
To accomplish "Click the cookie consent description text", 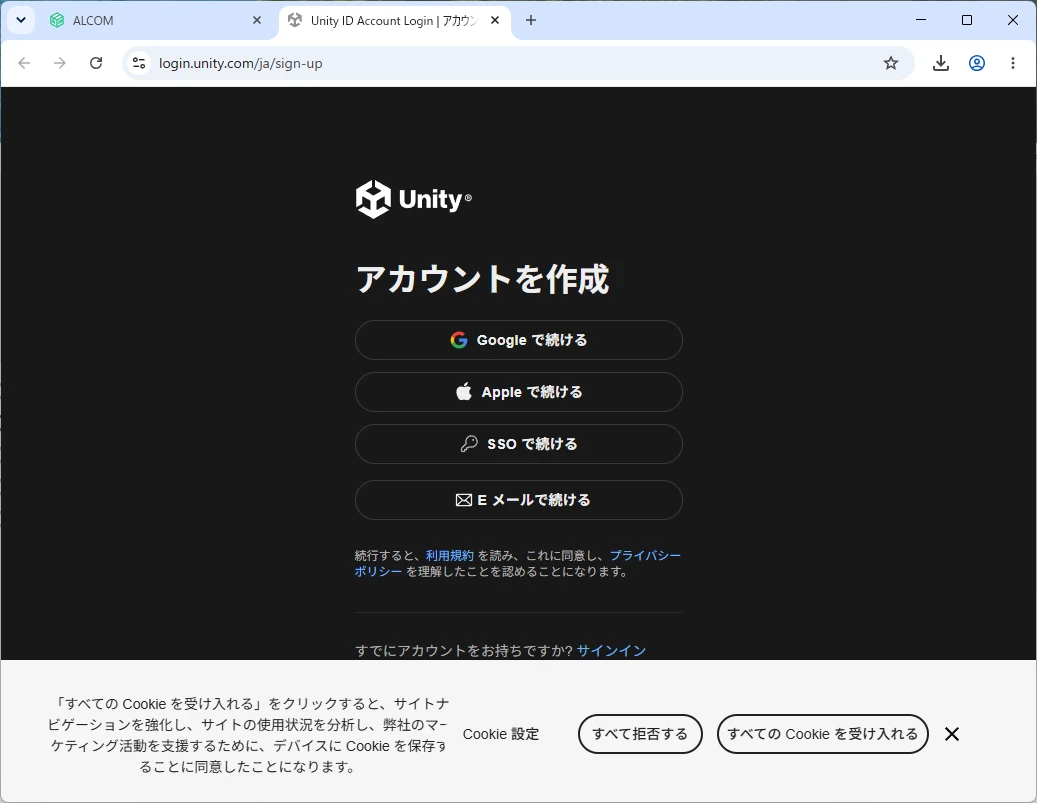I will [248, 735].
